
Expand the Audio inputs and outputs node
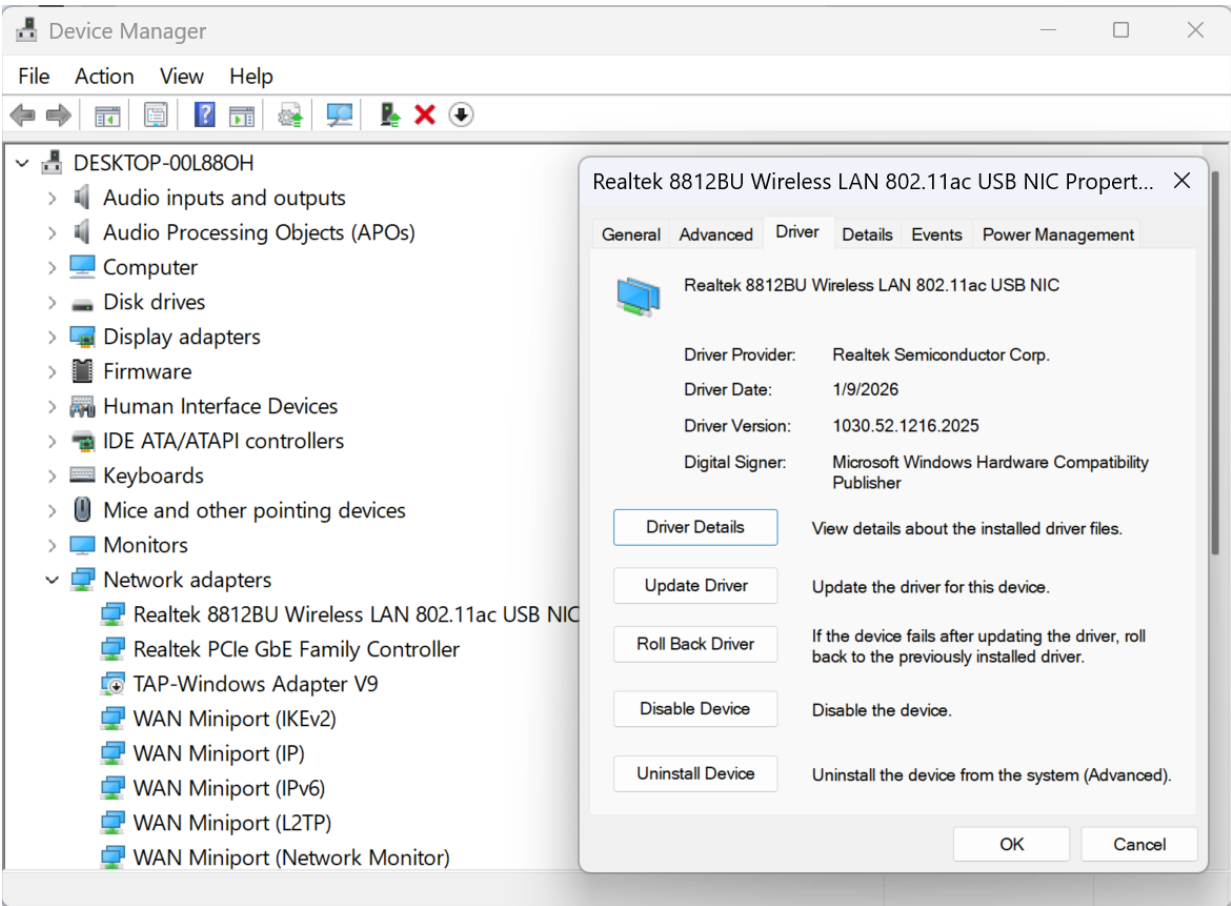[x=52, y=198]
